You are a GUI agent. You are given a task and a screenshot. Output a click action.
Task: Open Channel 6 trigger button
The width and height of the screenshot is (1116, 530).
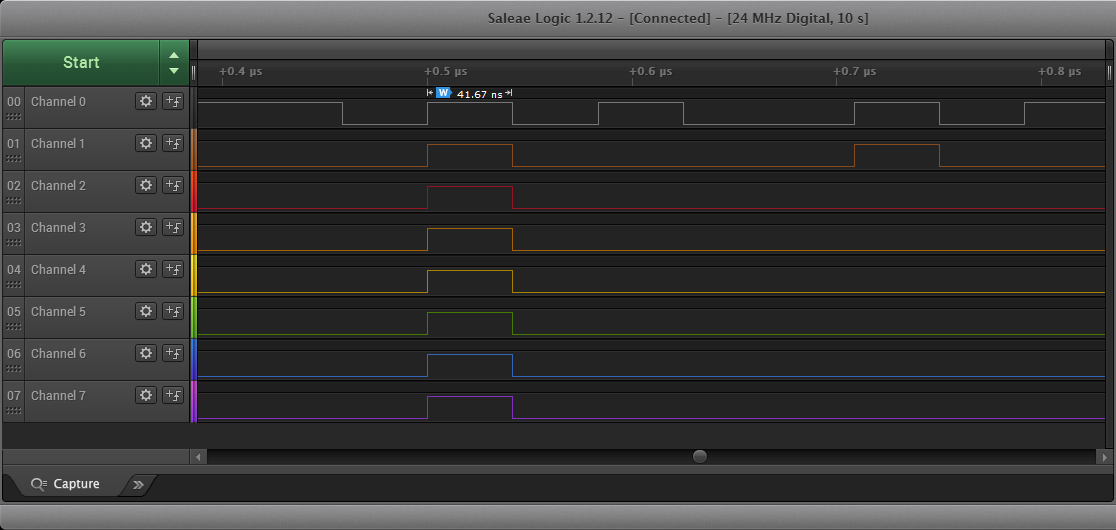click(173, 353)
